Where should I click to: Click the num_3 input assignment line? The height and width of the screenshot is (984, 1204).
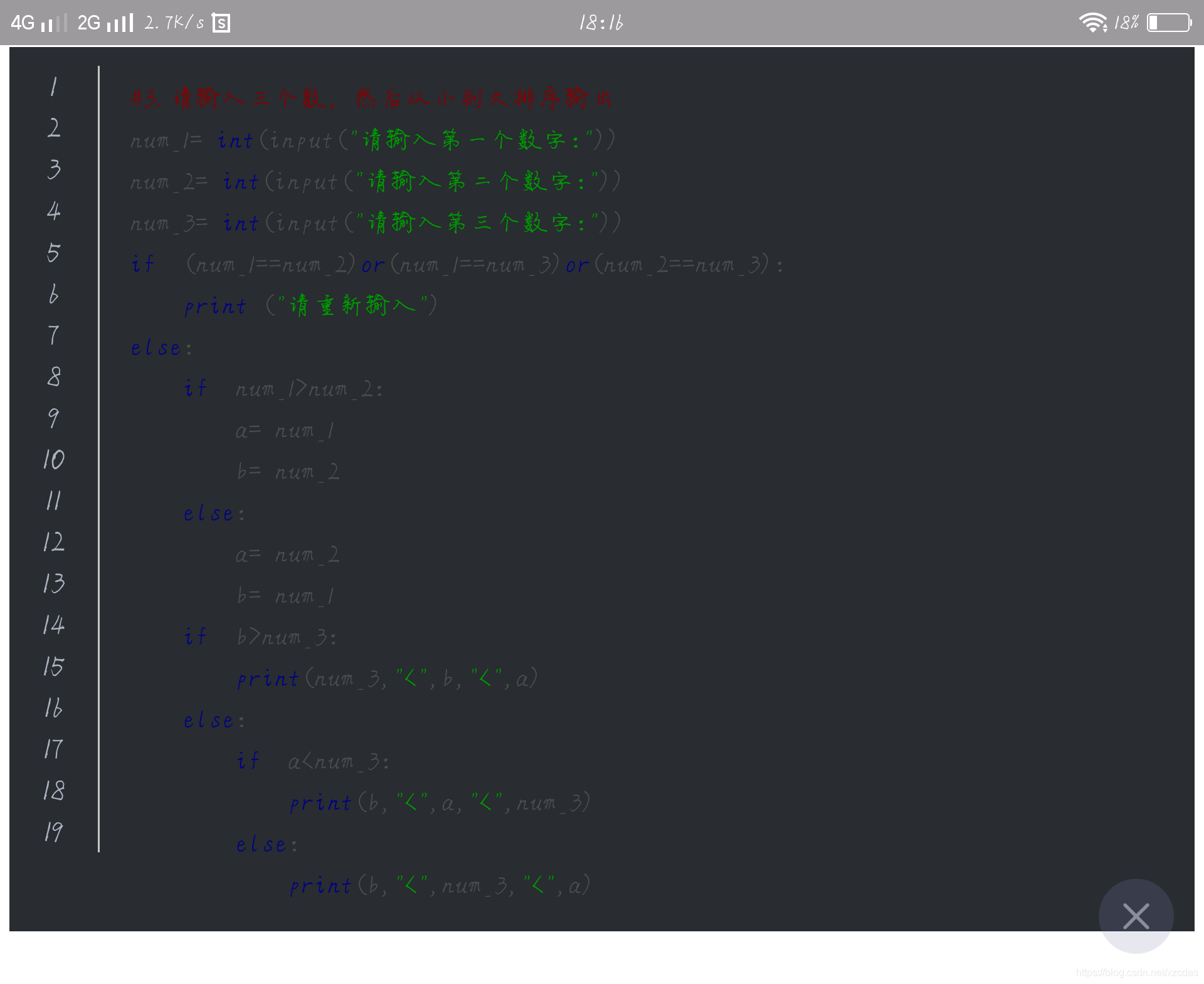pos(376,223)
